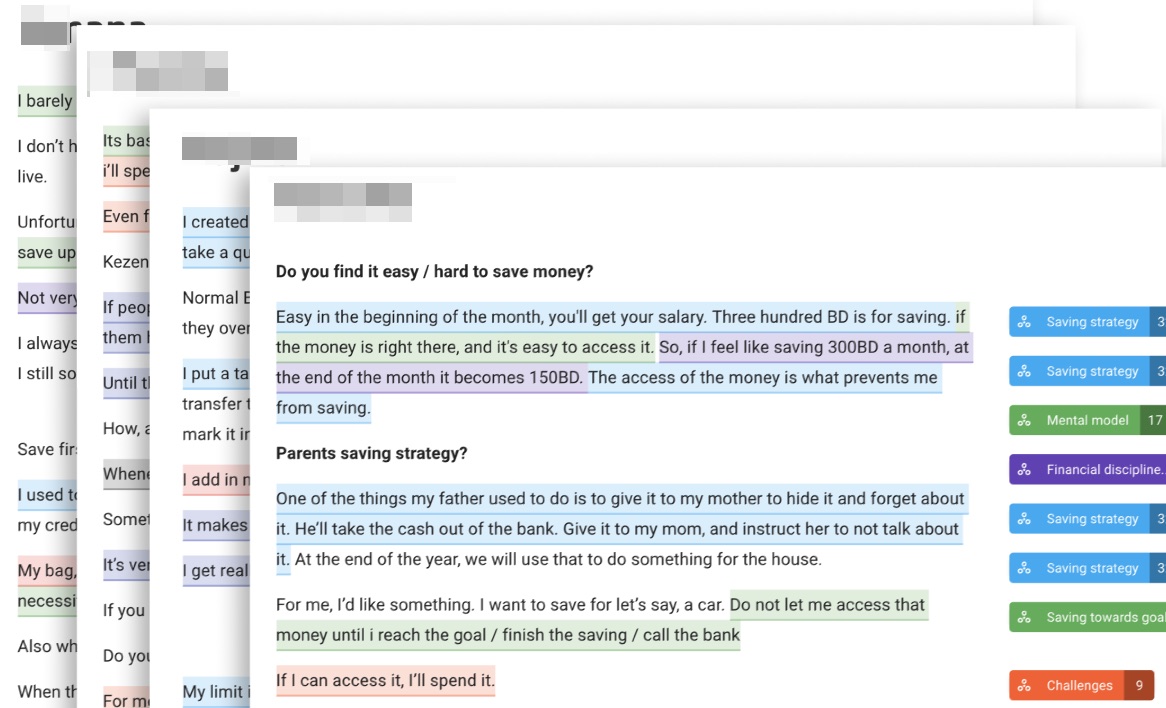
Task: Click the Financial discipline tag icon
Action: (x=1024, y=469)
